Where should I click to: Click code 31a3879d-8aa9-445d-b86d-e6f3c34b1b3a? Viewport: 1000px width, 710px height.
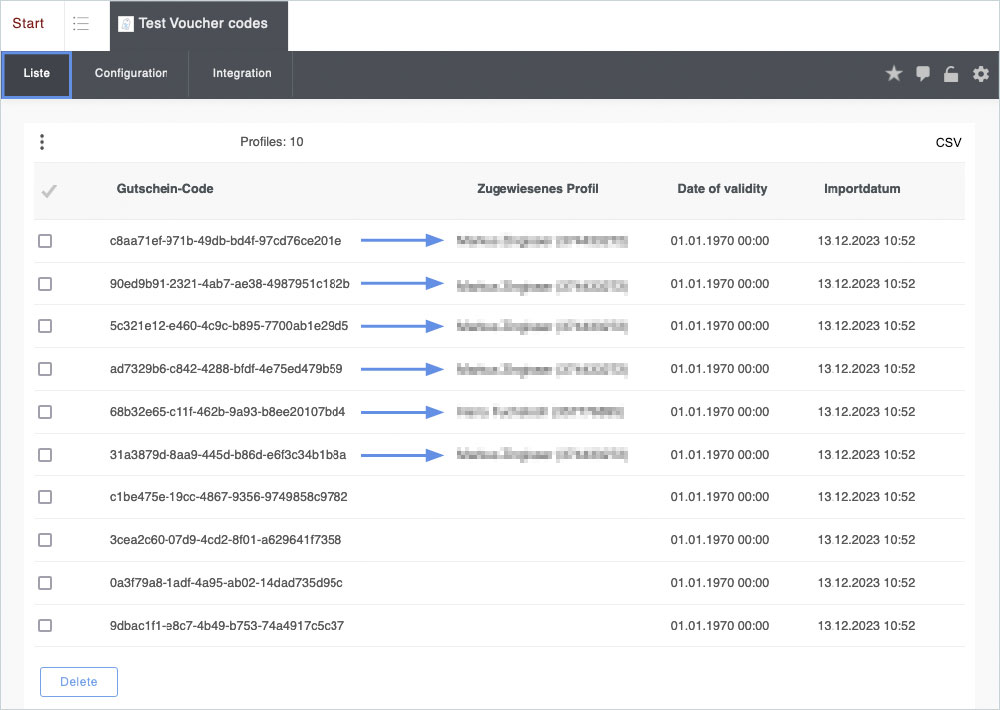[x=228, y=454]
